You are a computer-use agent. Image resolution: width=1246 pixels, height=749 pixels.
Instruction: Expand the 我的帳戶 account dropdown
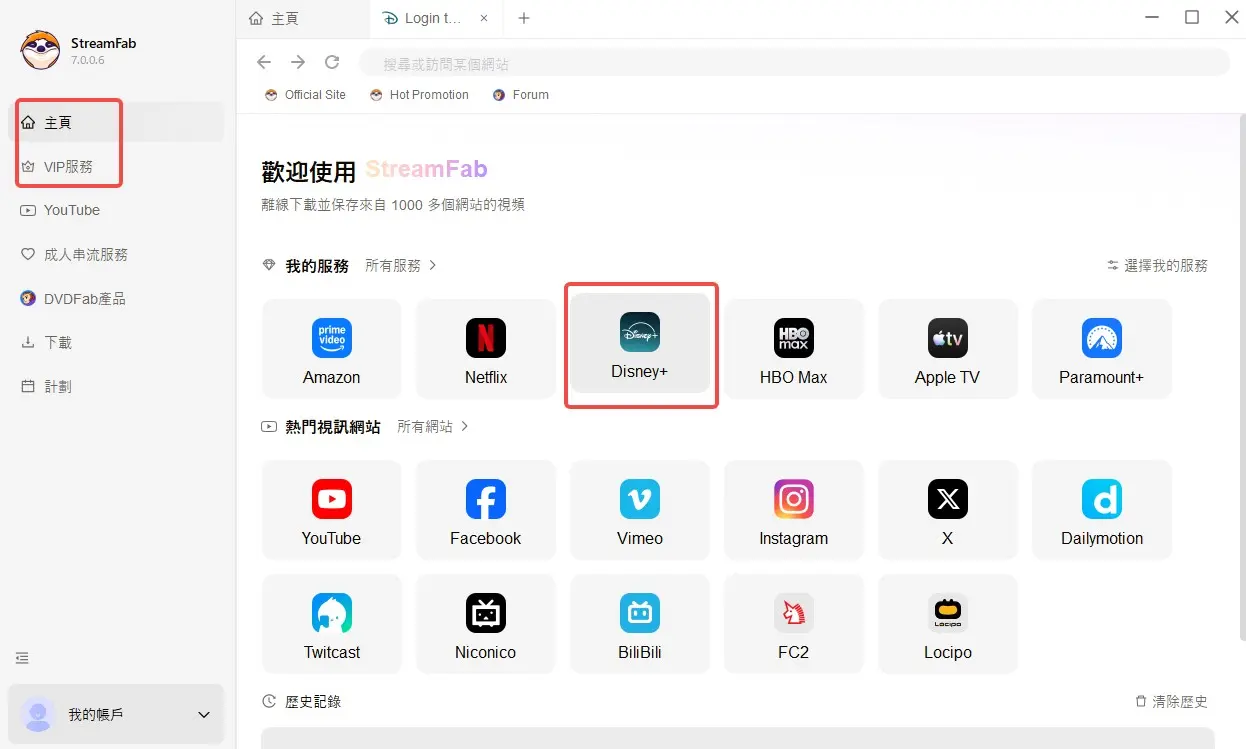116,714
